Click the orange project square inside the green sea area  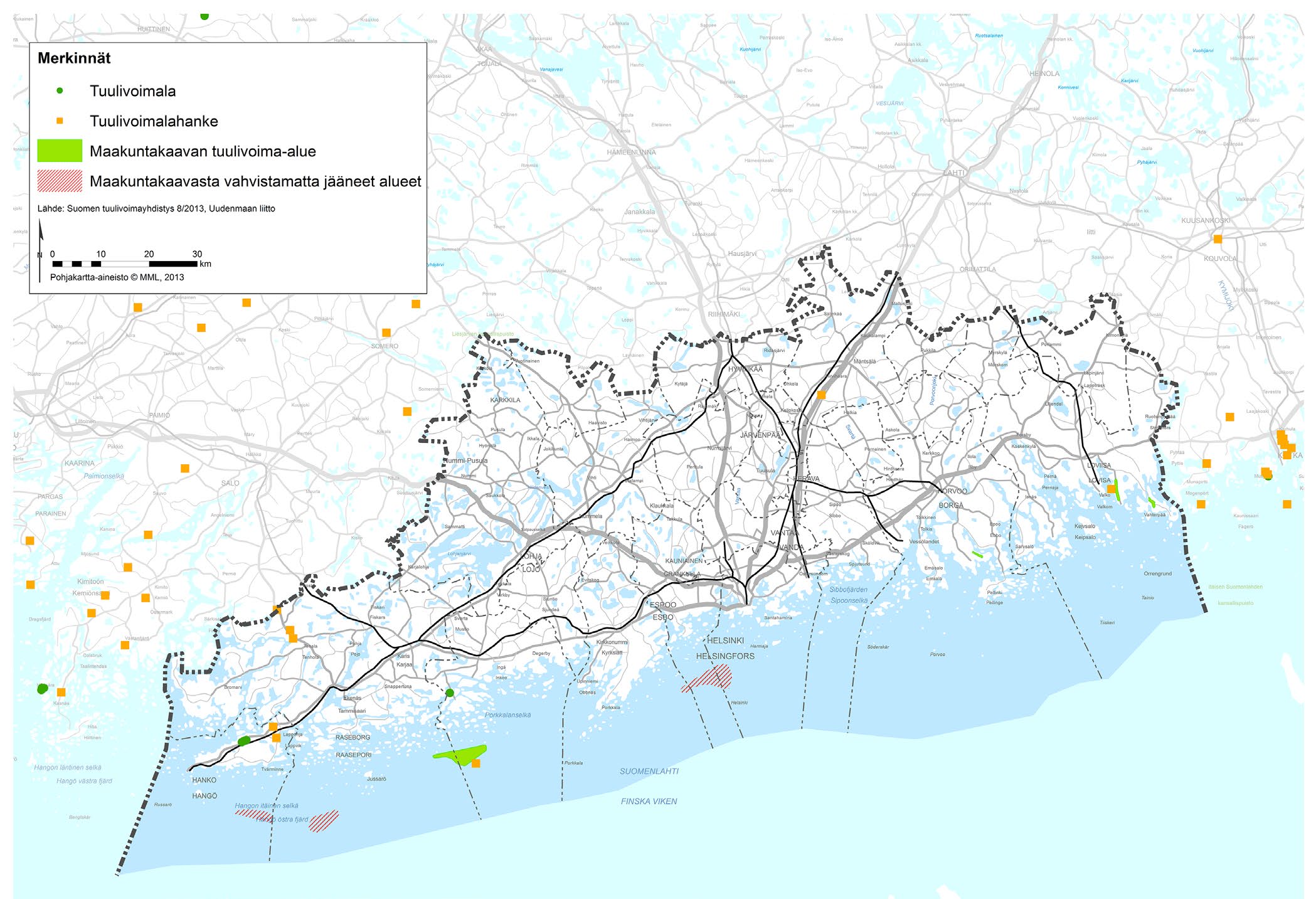(x=476, y=763)
